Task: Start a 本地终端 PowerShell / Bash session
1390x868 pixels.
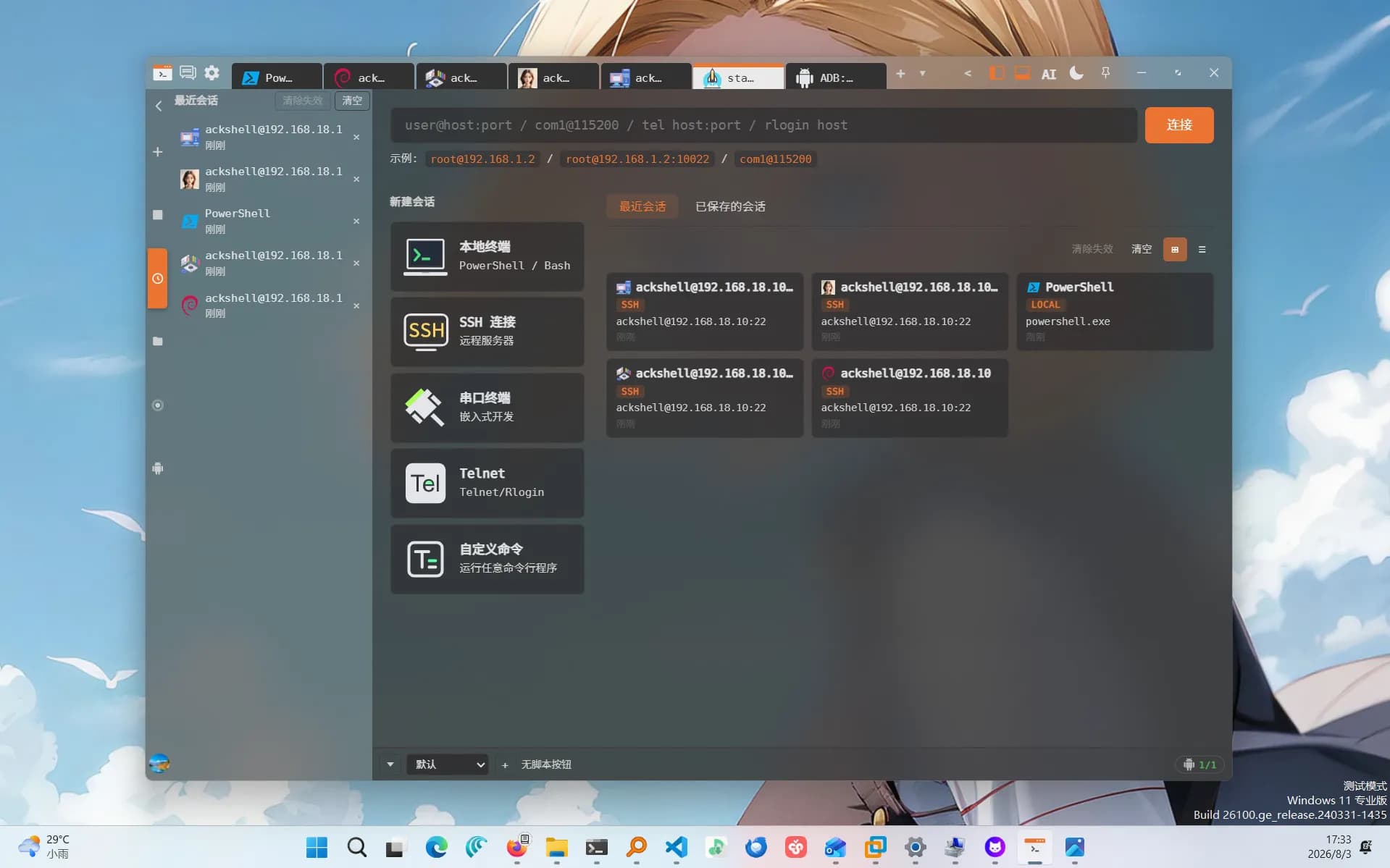Action: pos(487,256)
